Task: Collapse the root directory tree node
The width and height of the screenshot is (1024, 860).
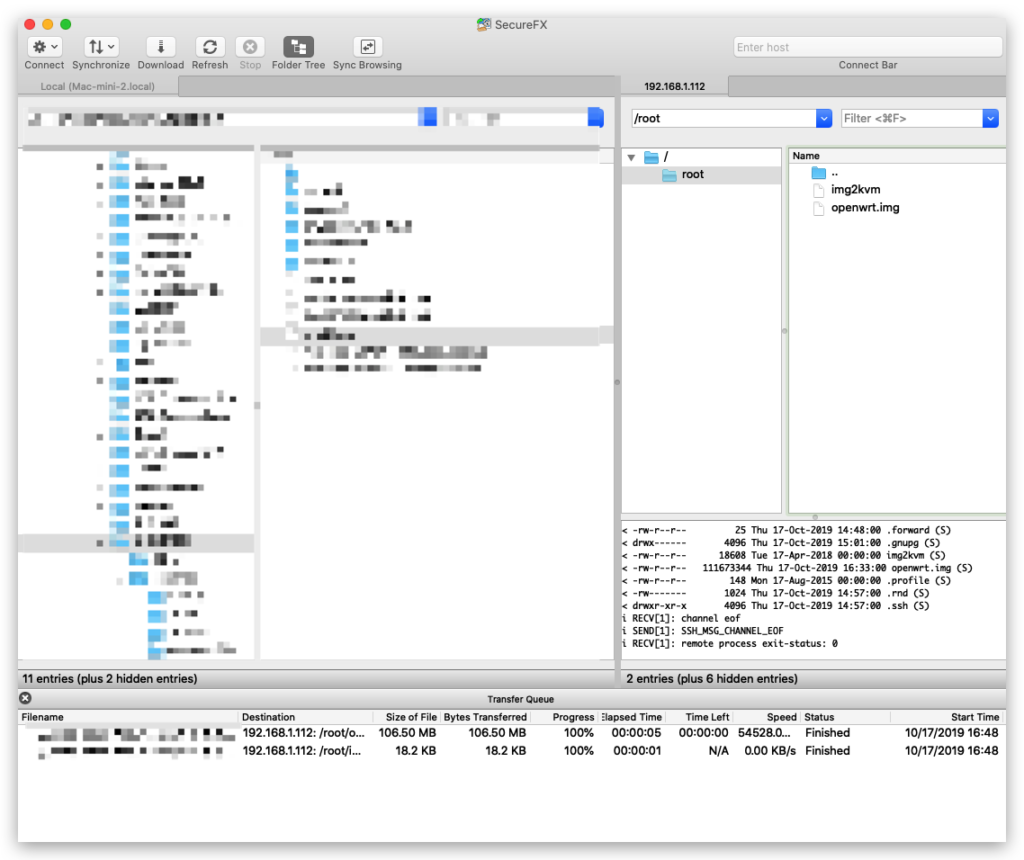Action: pyautogui.click(x=631, y=157)
